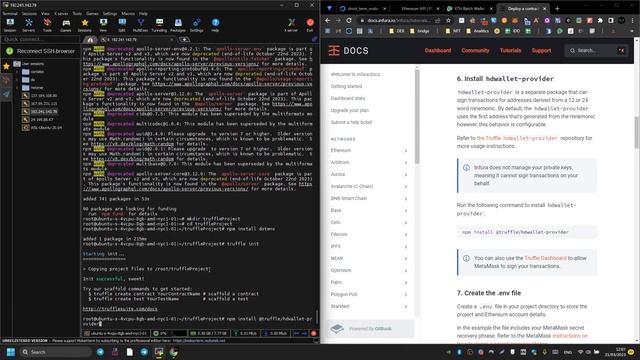Open the Getting started docs page
The image size is (640, 360).
(346, 86)
